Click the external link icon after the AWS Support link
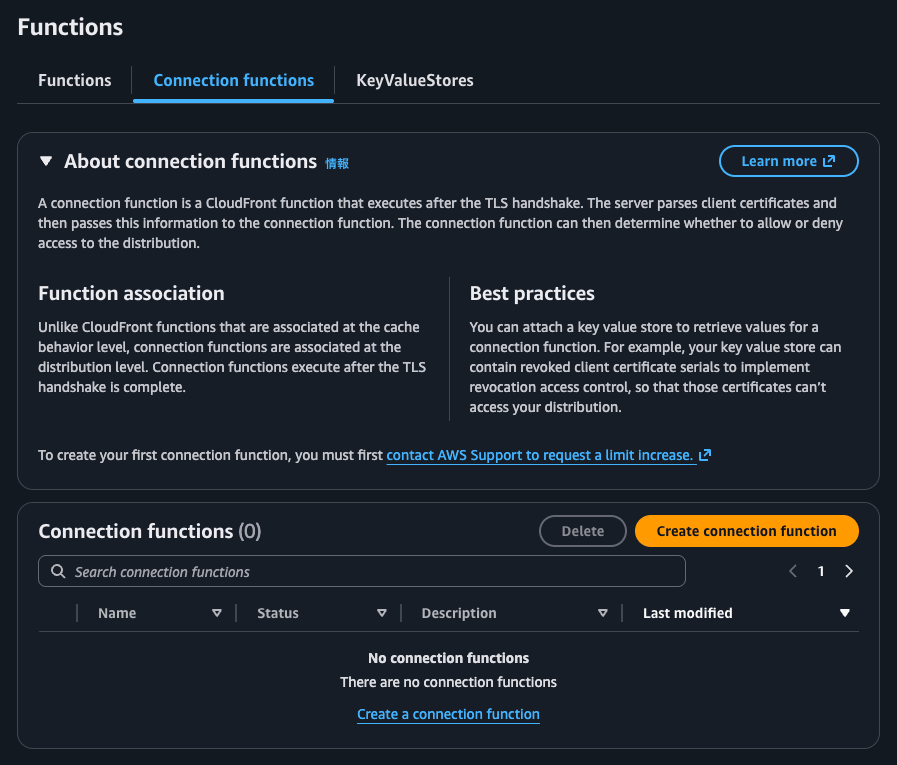Image resolution: width=897 pixels, height=765 pixels. tap(705, 455)
